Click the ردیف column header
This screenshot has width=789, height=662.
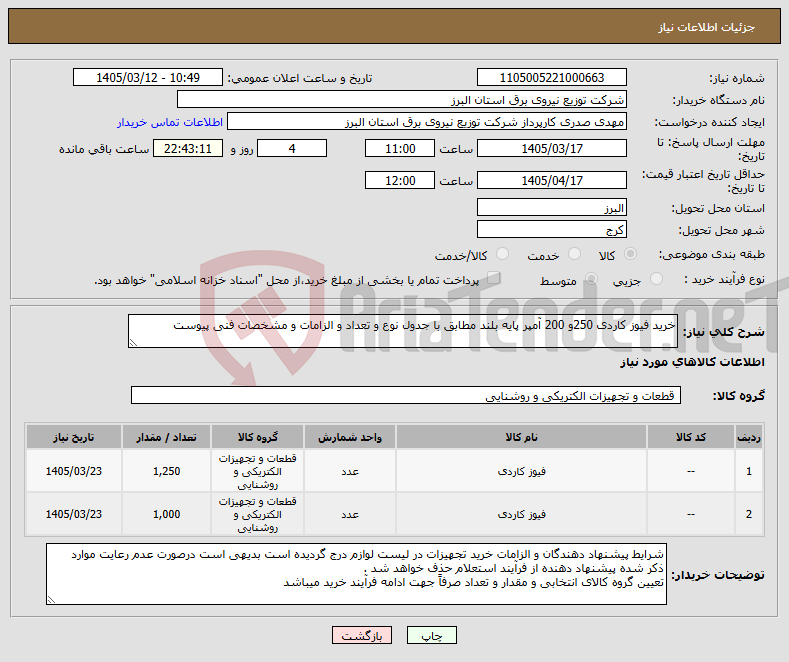tap(749, 437)
